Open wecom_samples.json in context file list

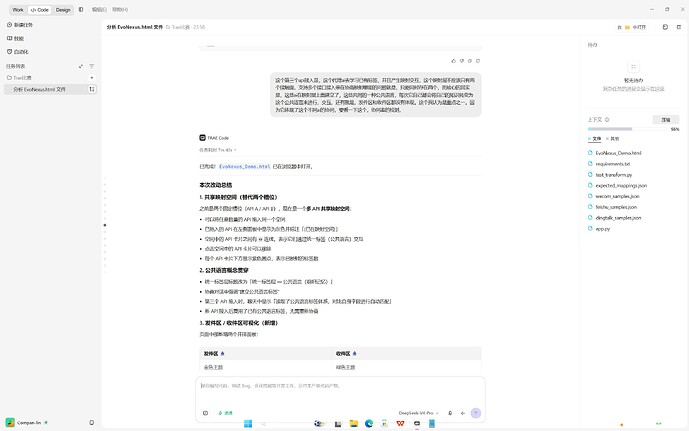[617, 196]
